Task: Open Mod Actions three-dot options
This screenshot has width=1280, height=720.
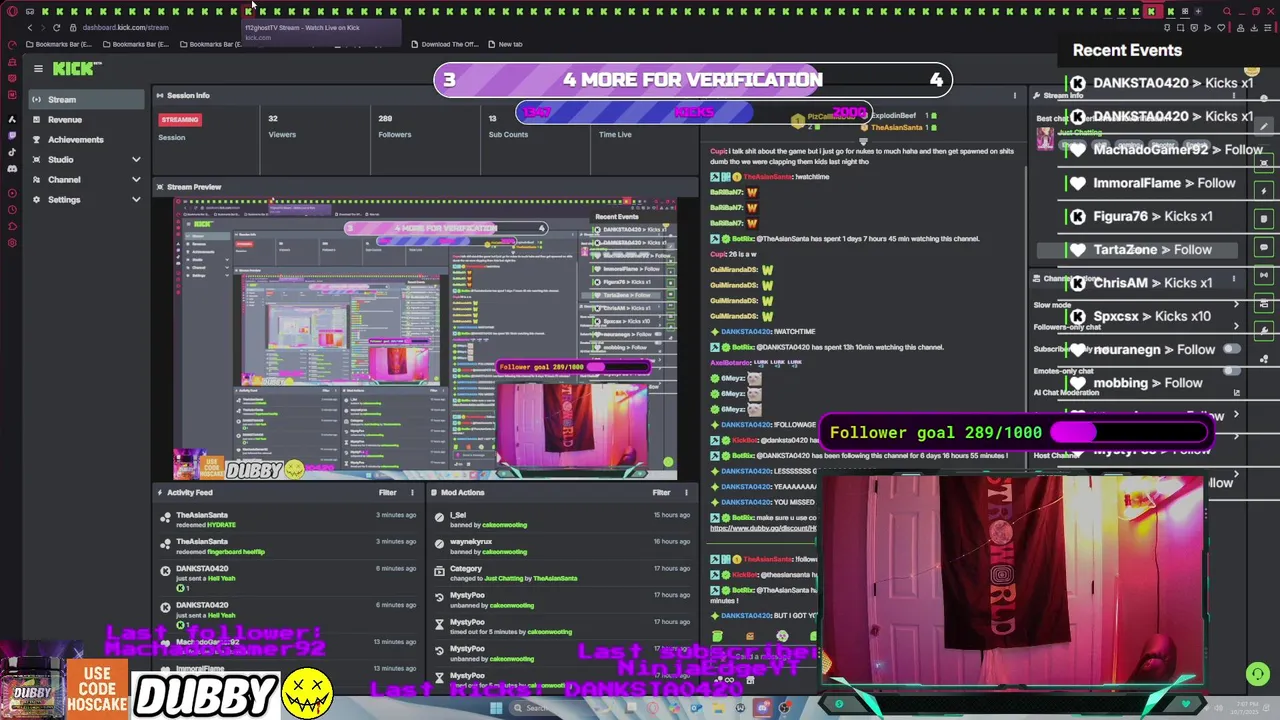Action: coord(686,493)
